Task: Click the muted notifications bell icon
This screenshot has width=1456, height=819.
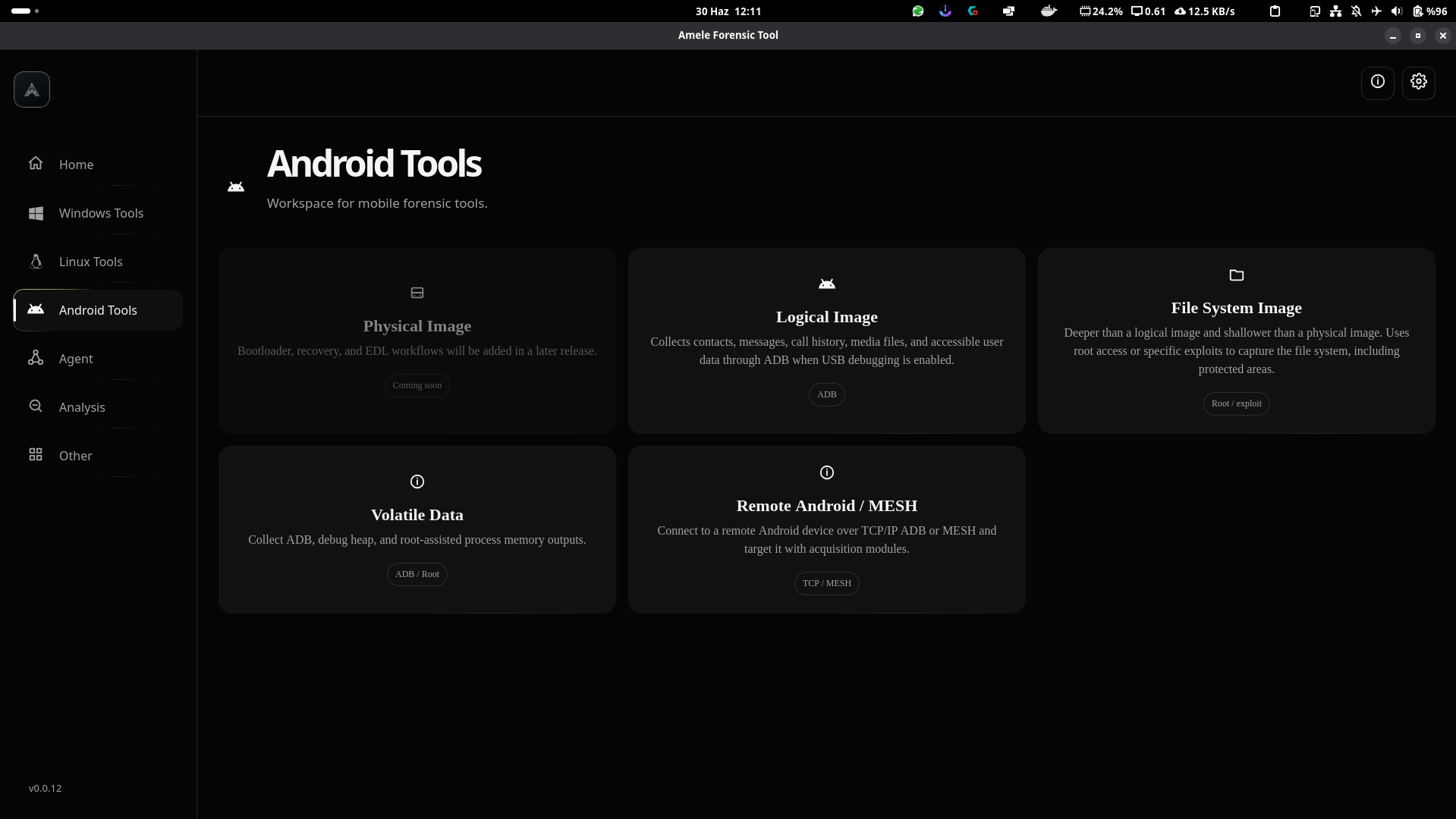Action: (1356, 11)
